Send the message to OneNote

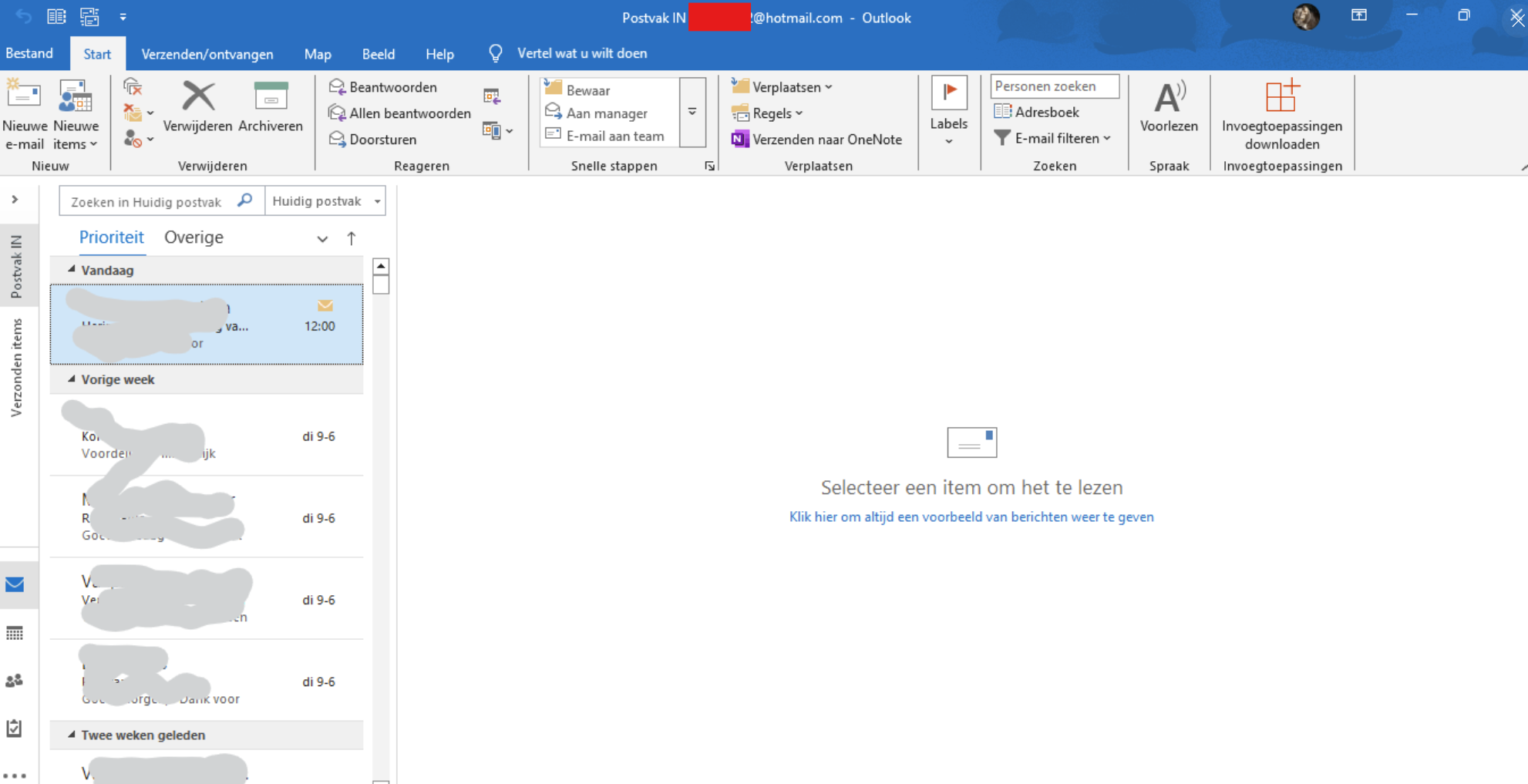(x=816, y=140)
